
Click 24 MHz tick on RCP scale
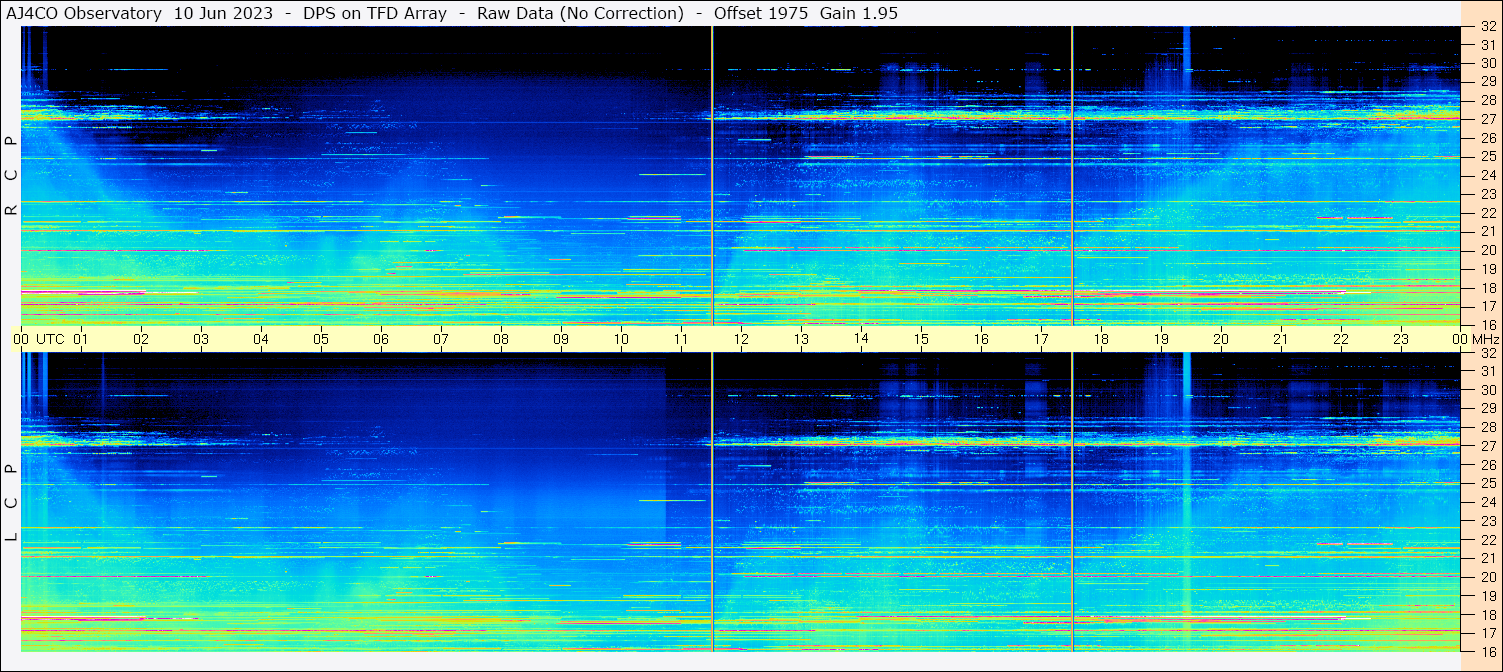point(1487,175)
